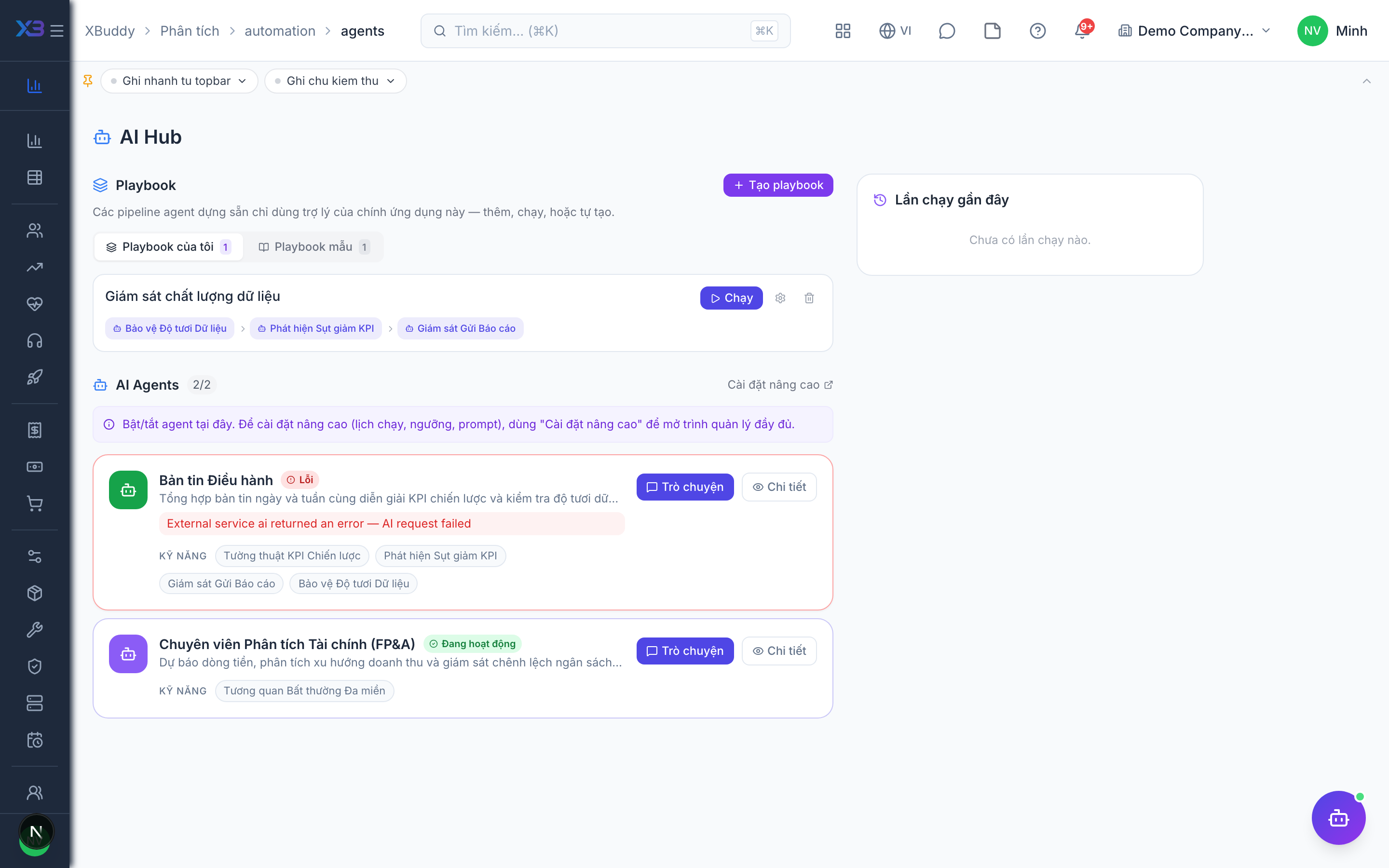Screen dimensions: 1389x868
Task: Click the AI request failed error message
Action: click(392, 524)
